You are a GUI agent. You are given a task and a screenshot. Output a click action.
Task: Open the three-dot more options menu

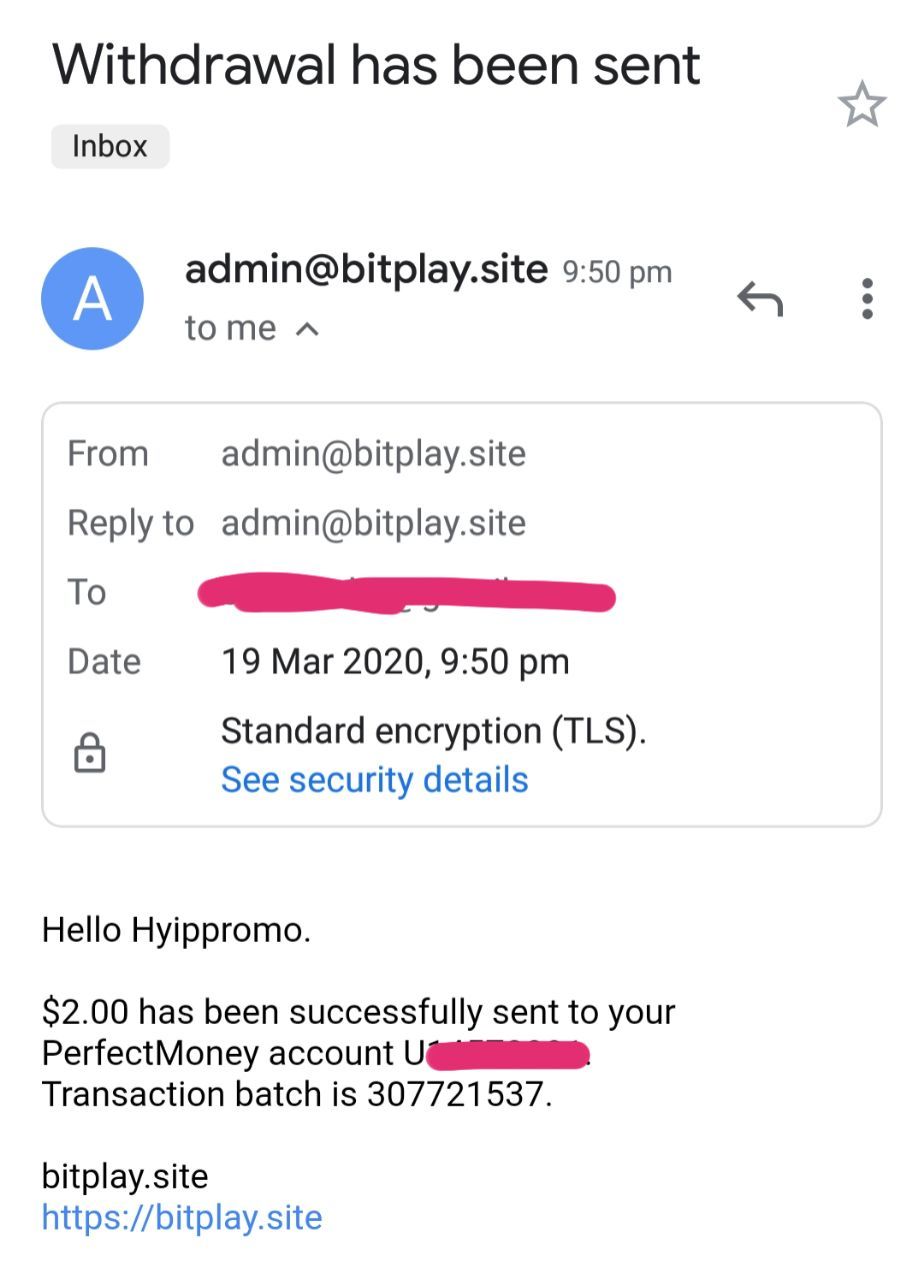(x=866, y=298)
